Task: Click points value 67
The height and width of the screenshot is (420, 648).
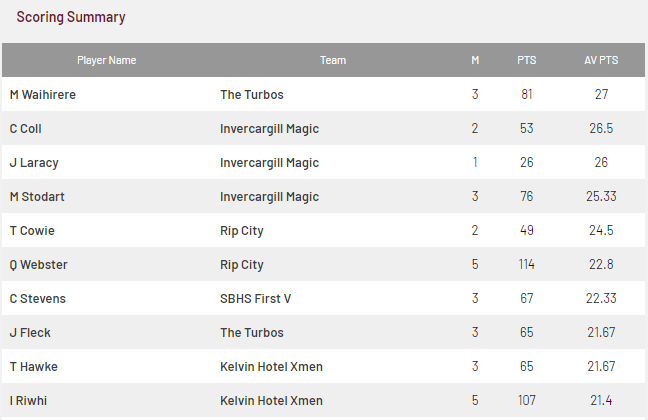Action: 526,298
